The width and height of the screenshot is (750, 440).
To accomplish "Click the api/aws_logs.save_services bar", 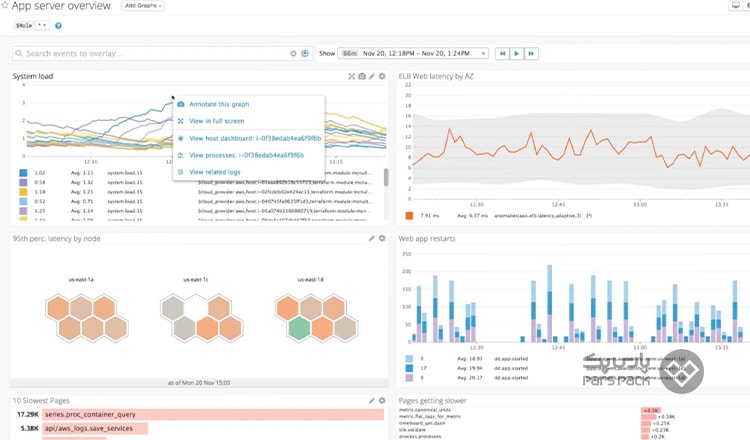I will [95, 429].
